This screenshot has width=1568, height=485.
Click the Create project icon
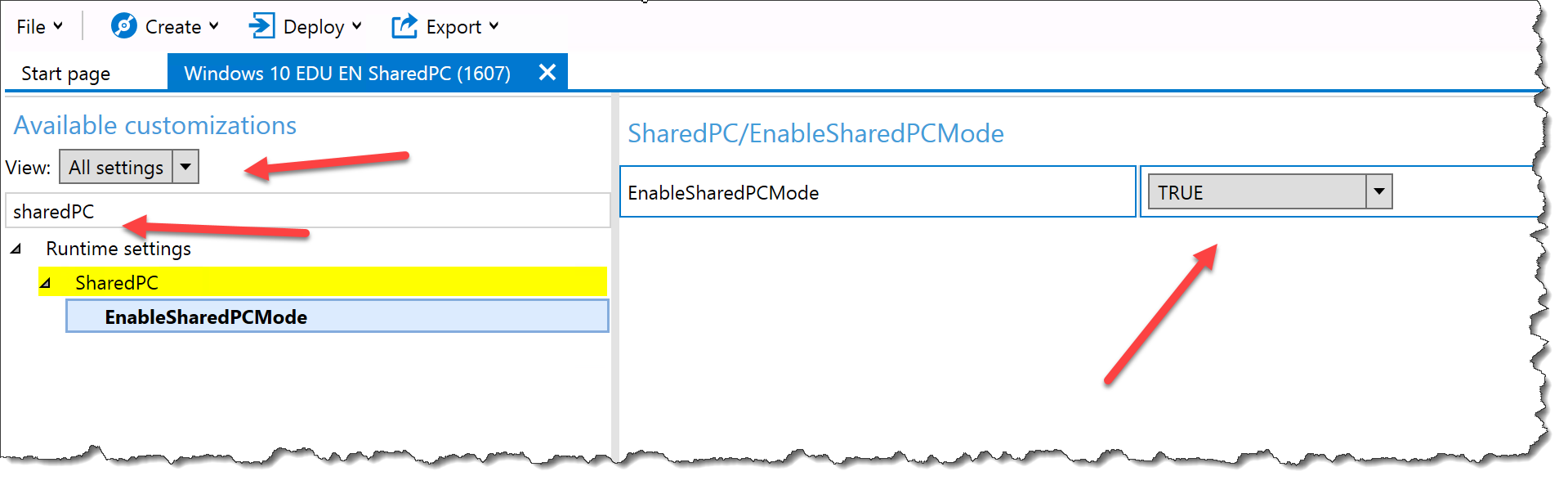point(123,25)
